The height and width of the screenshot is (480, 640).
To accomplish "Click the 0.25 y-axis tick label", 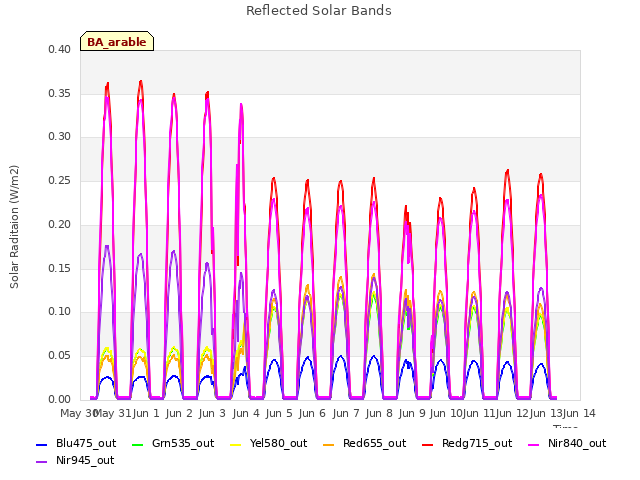I will (x=60, y=181).
